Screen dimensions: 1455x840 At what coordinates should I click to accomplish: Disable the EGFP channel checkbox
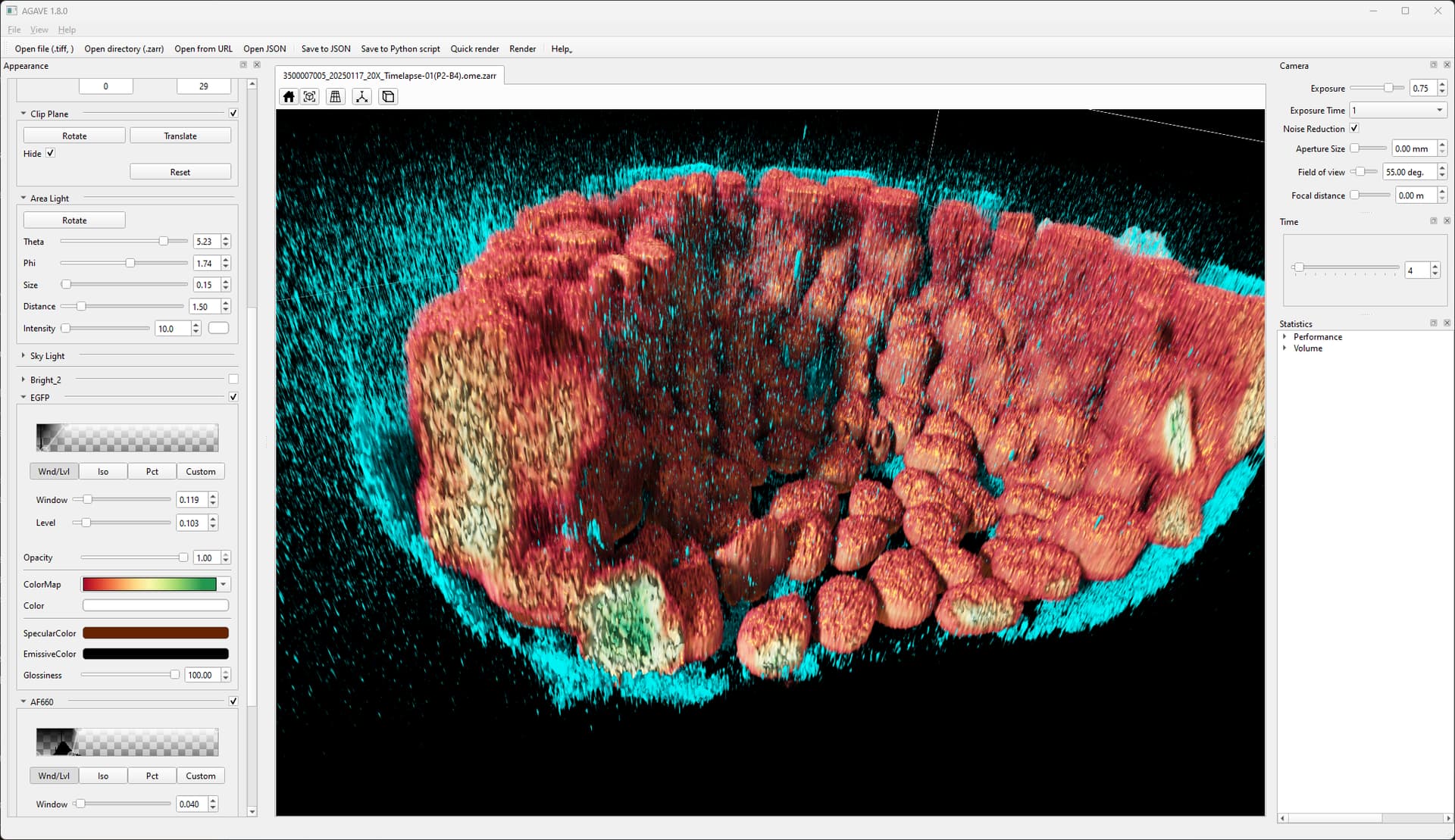tap(233, 396)
